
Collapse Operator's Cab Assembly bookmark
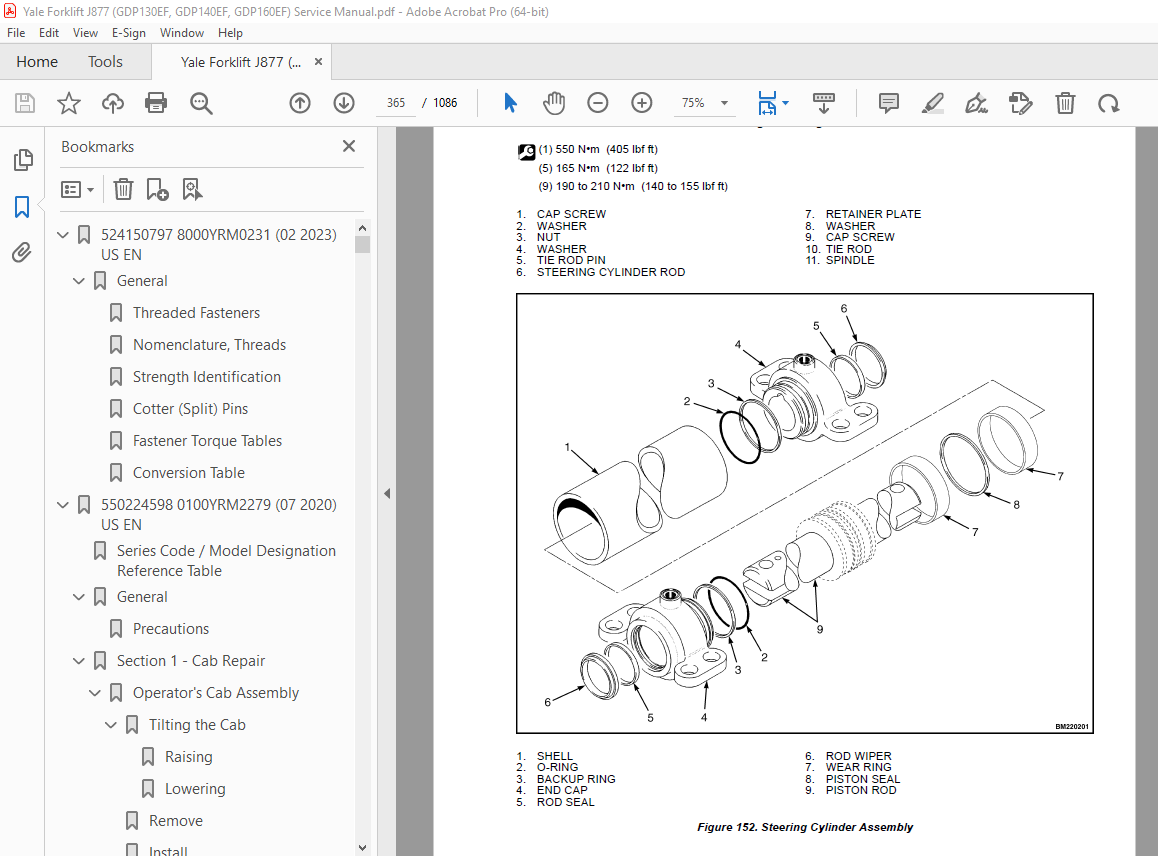pyautogui.click(x=95, y=694)
